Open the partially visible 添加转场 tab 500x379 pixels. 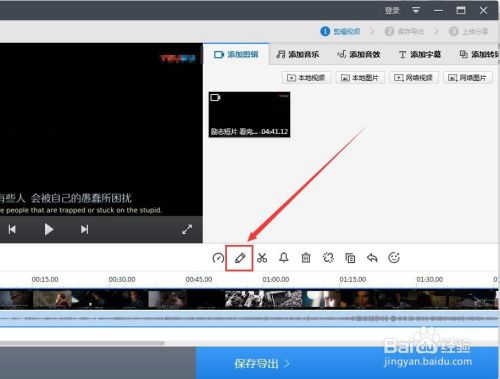(x=479, y=54)
